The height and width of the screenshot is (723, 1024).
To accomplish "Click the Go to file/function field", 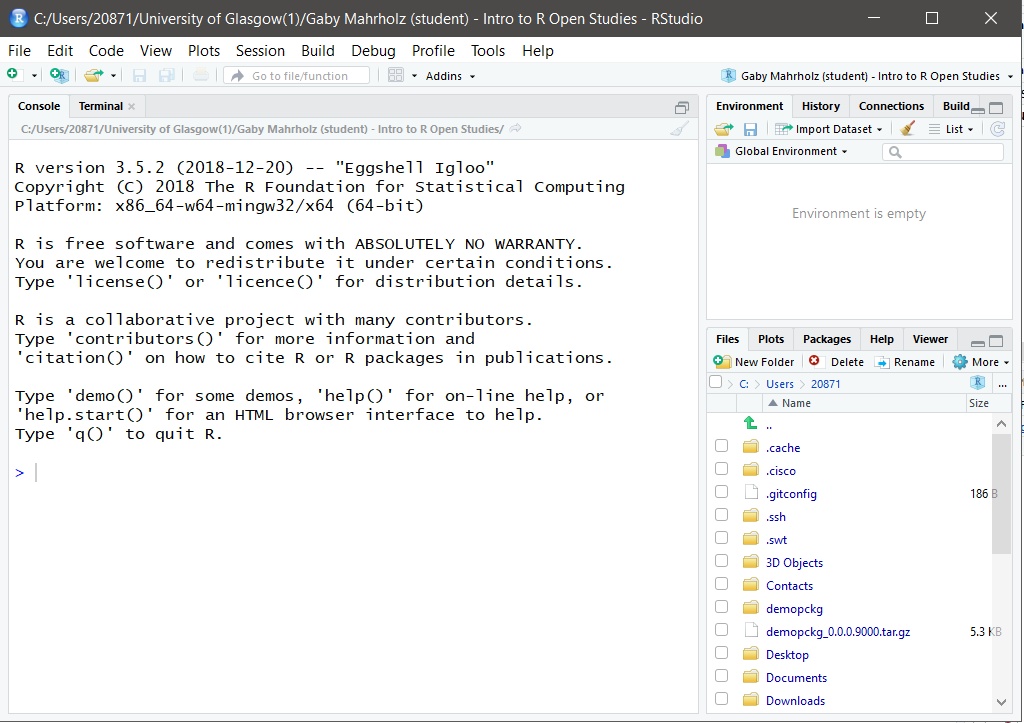I will tap(297, 76).
